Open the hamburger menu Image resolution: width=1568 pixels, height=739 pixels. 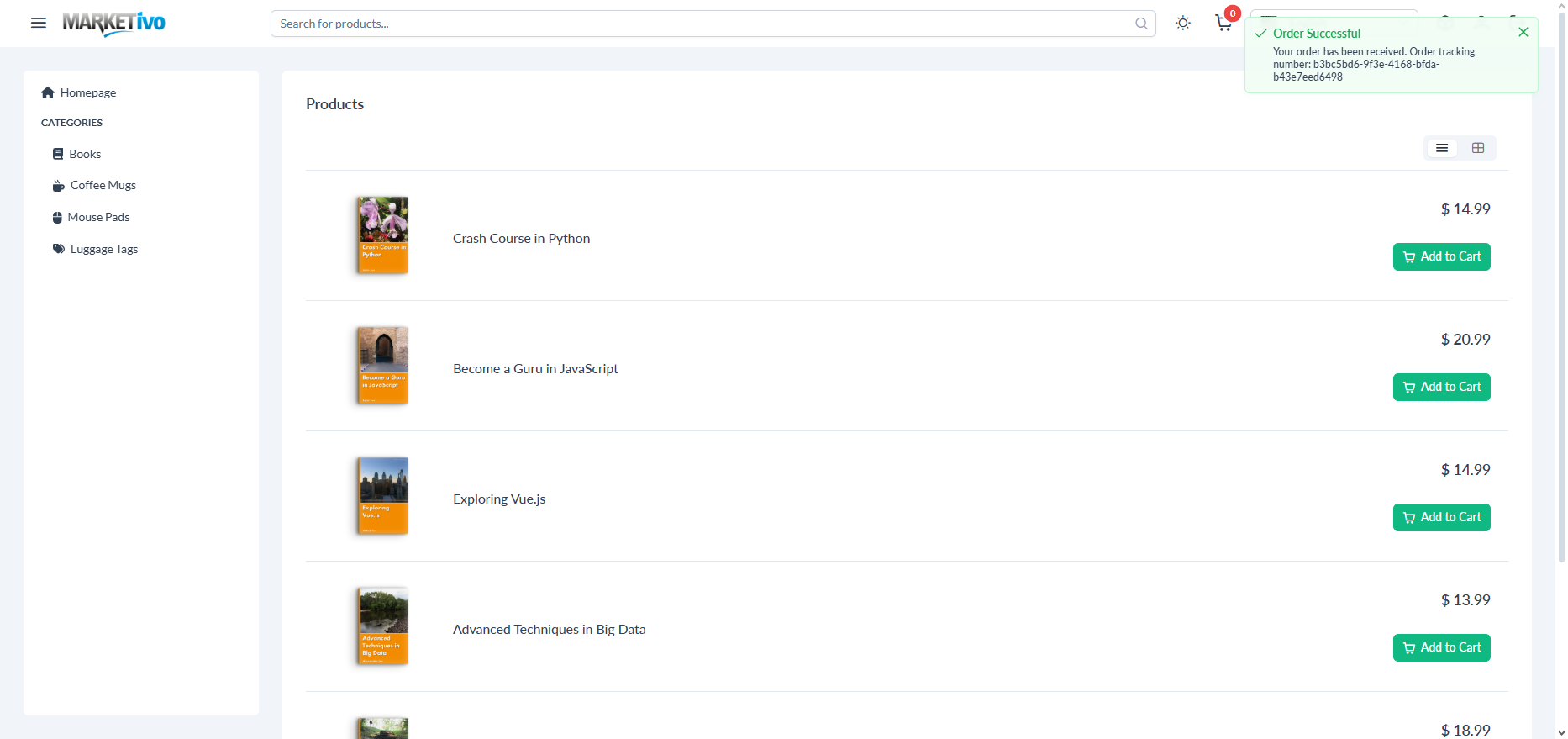coord(39,23)
